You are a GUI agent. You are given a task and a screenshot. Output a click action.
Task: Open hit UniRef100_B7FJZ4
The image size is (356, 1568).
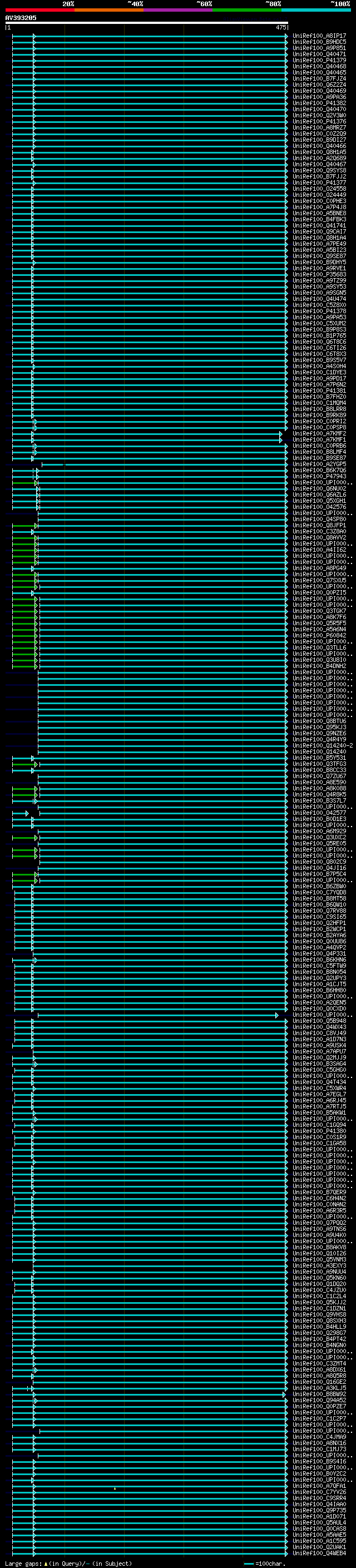(319, 78)
